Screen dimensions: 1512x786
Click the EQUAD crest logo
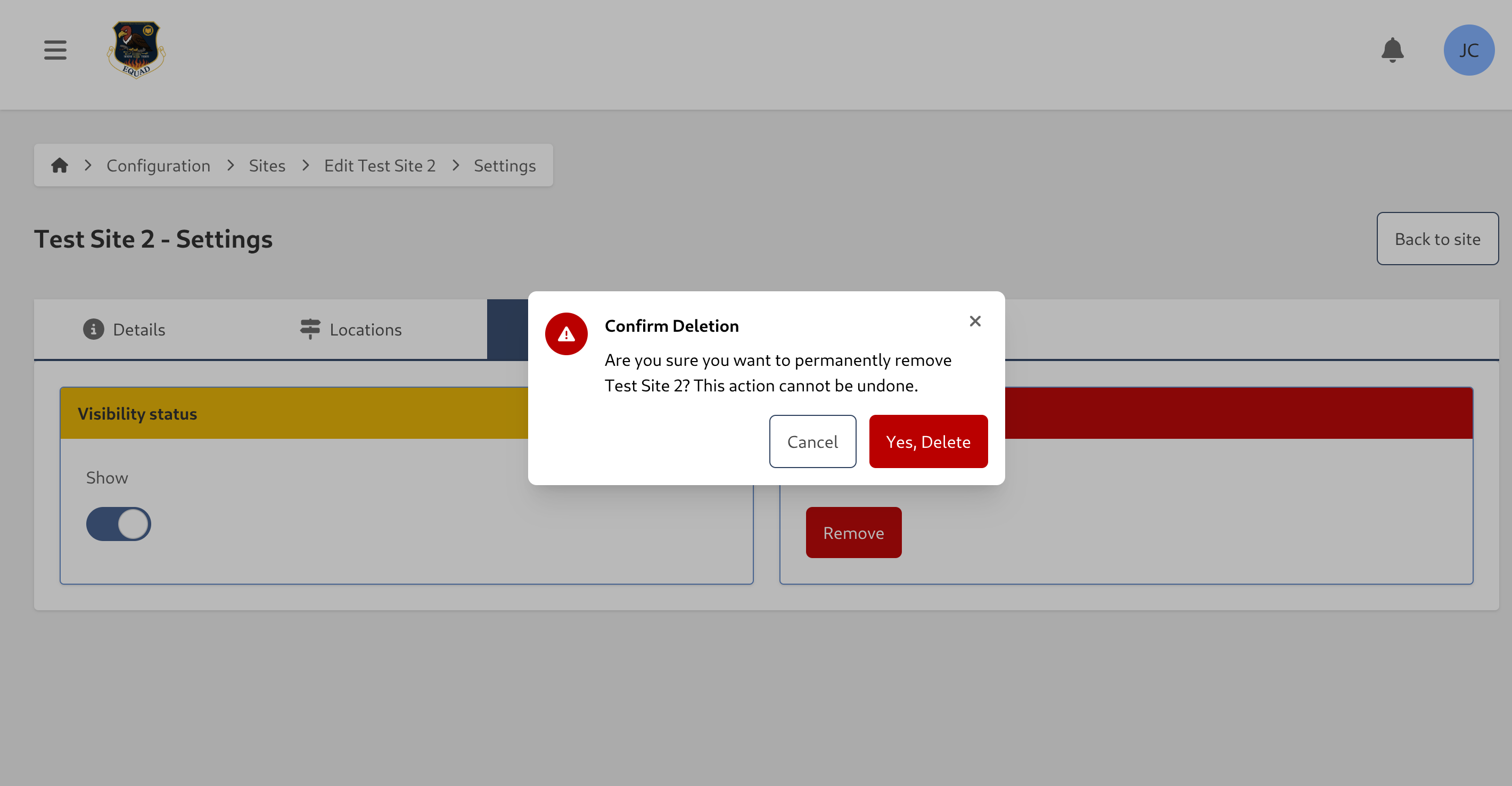(x=135, y=51)
